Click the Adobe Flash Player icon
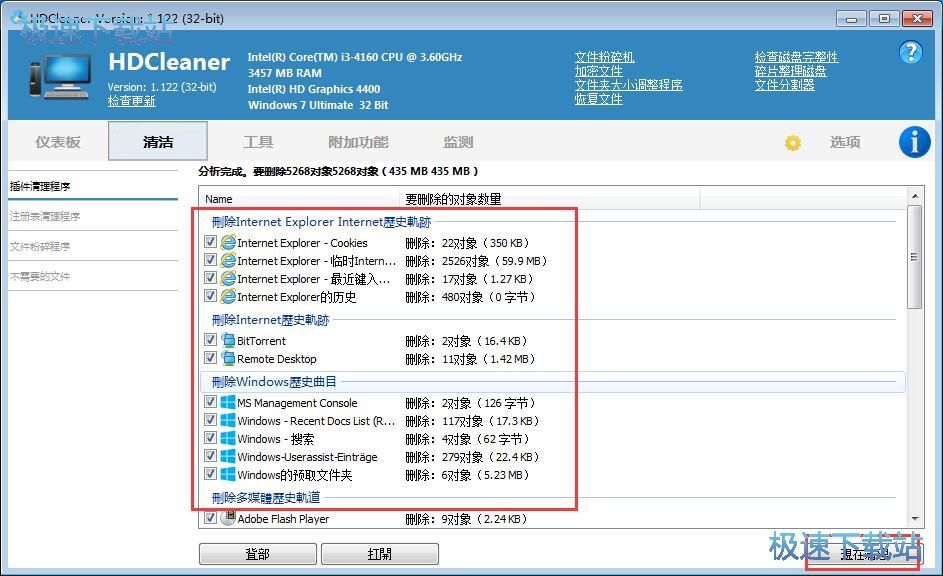 (x=228, y=518)
